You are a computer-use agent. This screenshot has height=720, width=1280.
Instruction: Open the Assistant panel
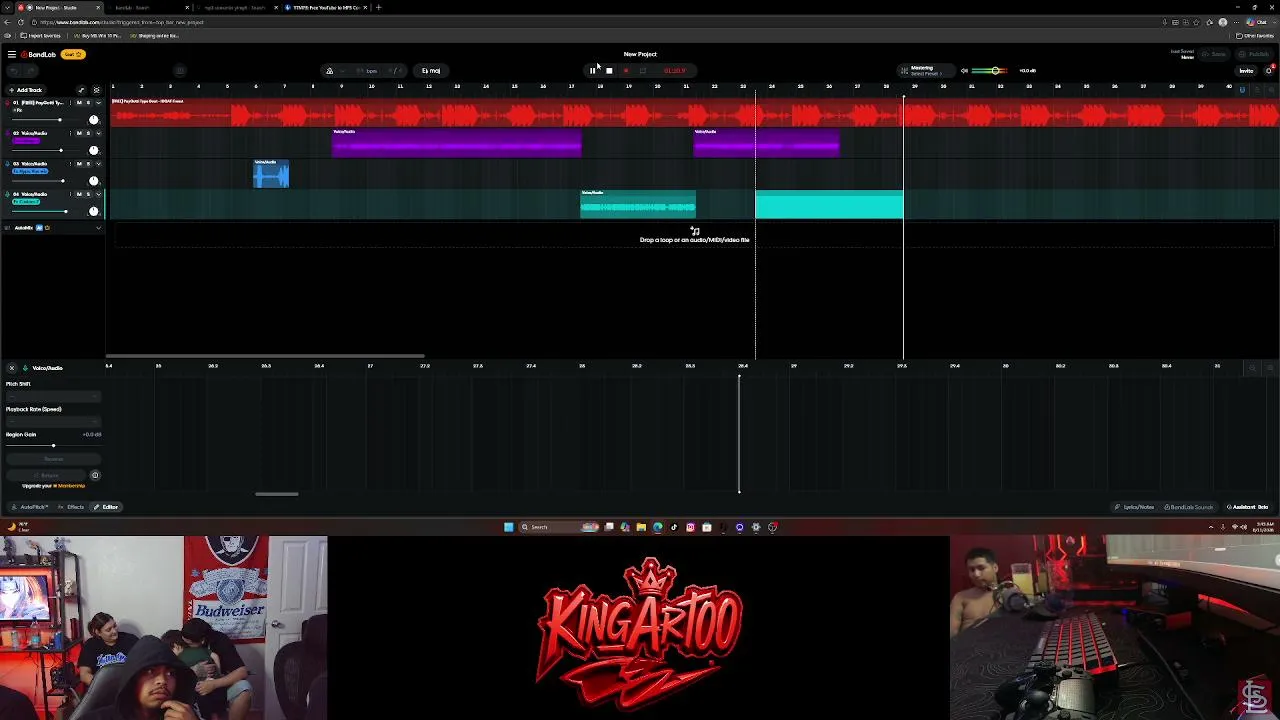pyautogui.click(x=1248, y=507)
